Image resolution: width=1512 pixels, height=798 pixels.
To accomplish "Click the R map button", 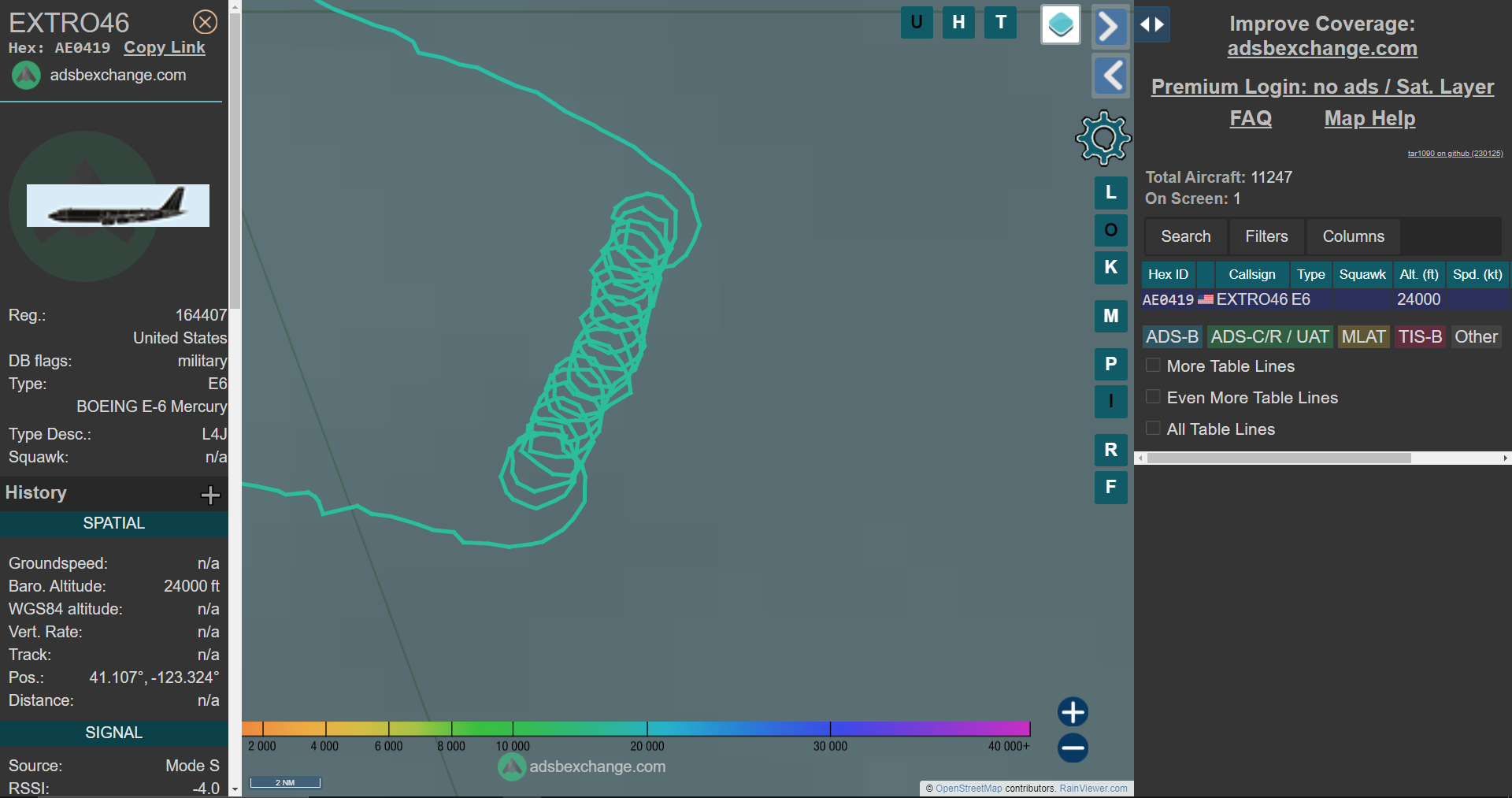I will coord(1111,450).
